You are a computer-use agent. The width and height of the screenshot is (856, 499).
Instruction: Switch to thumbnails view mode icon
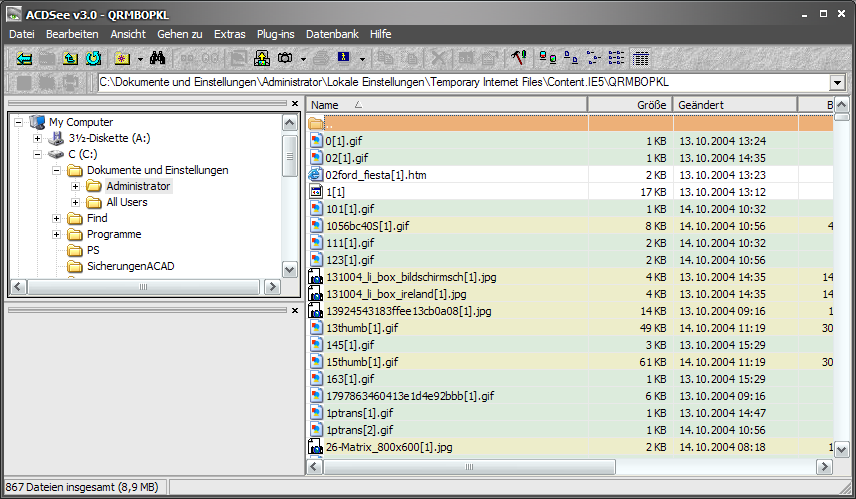548,57
